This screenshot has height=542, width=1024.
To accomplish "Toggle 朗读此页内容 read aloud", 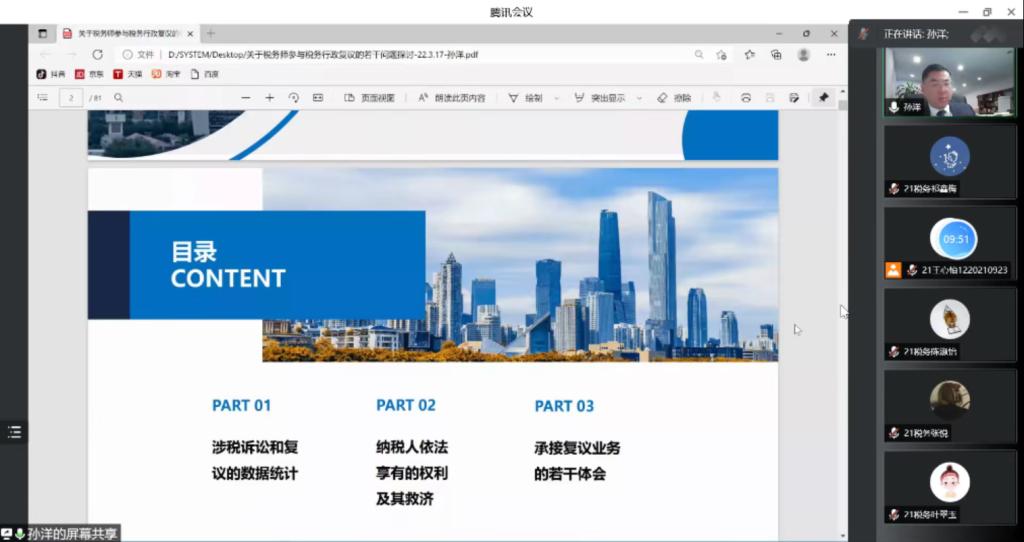I will 451,98.
